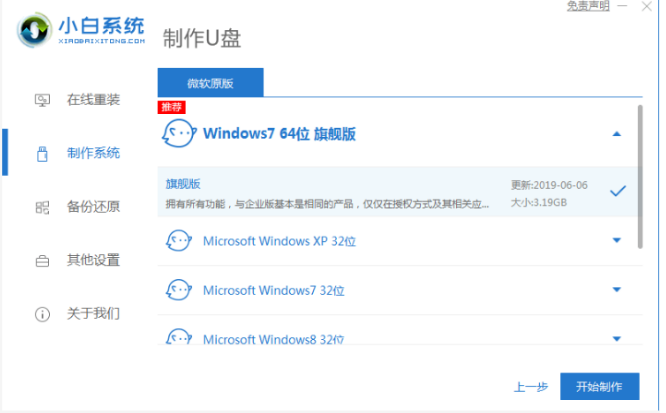Viewport: 666px width, 413px height.
Task: Collapse the Windows7 64位 旗舰版 section
Action: [x=617, y=133]
